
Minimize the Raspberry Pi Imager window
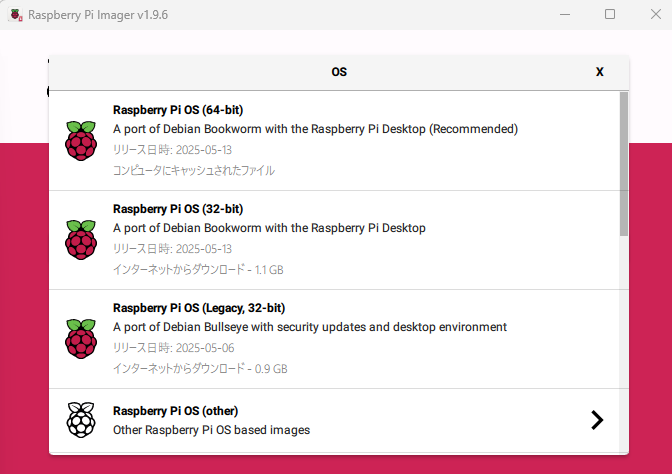click(563, 15)
